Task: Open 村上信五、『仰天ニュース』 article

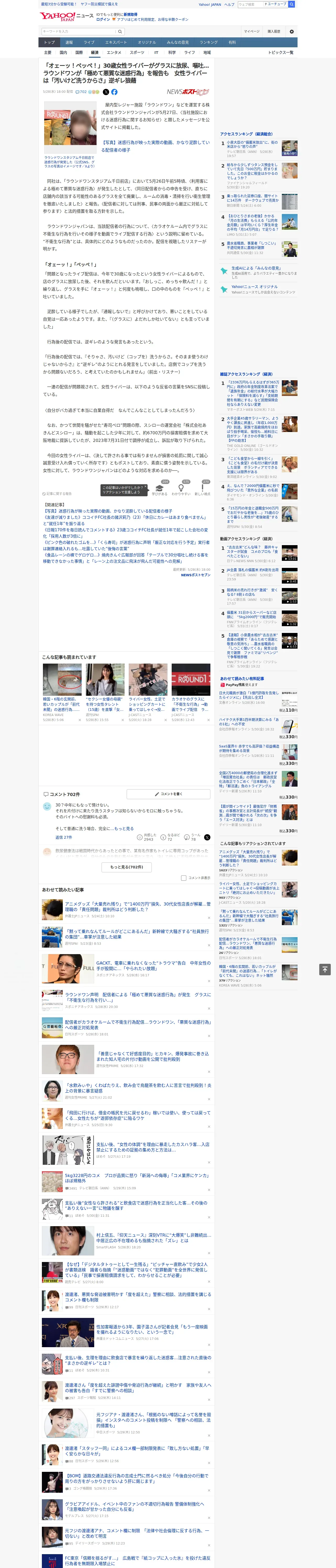Action: pos(153,1238)
